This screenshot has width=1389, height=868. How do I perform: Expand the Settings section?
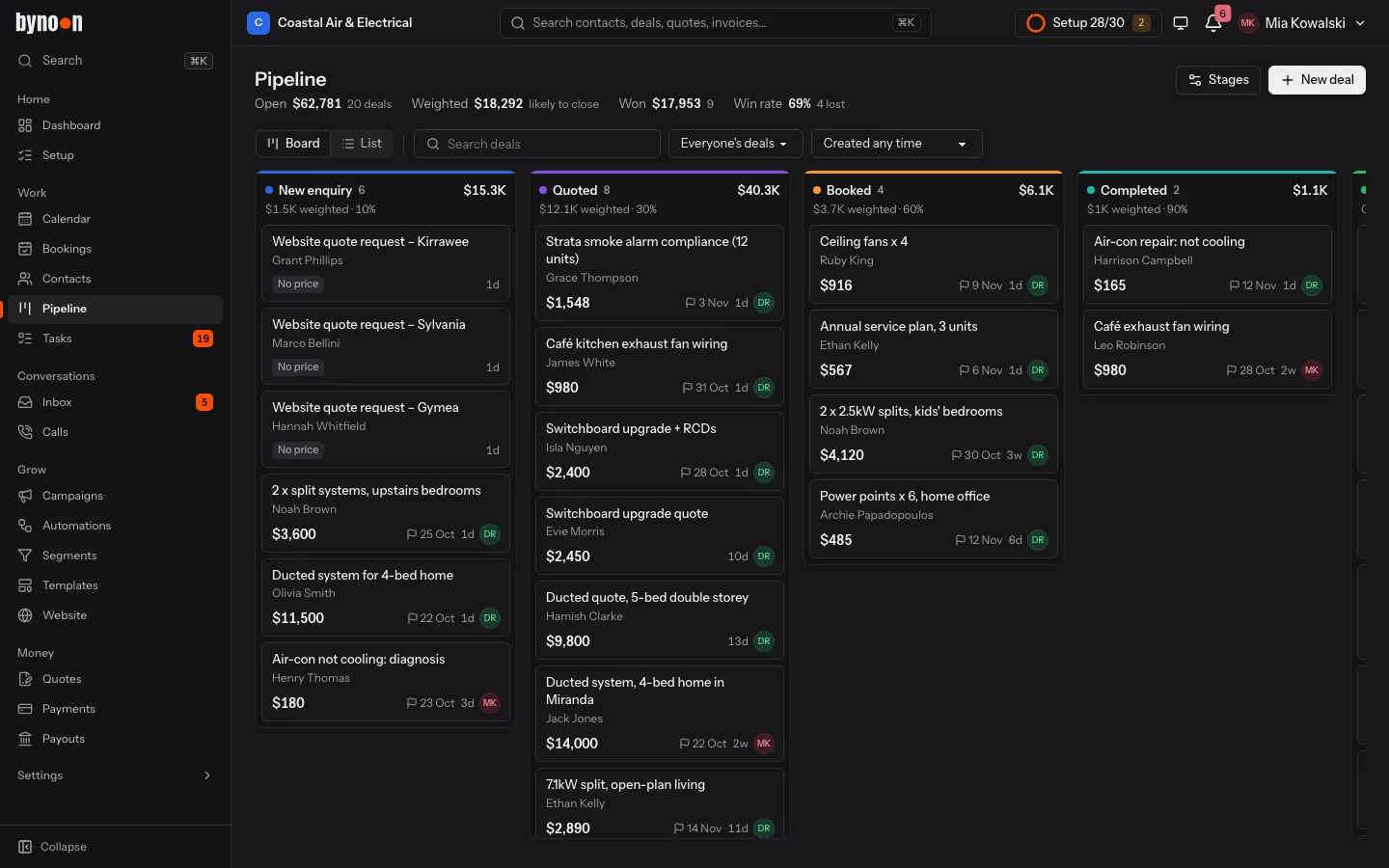pyautogui.click(x=116, y=775)
